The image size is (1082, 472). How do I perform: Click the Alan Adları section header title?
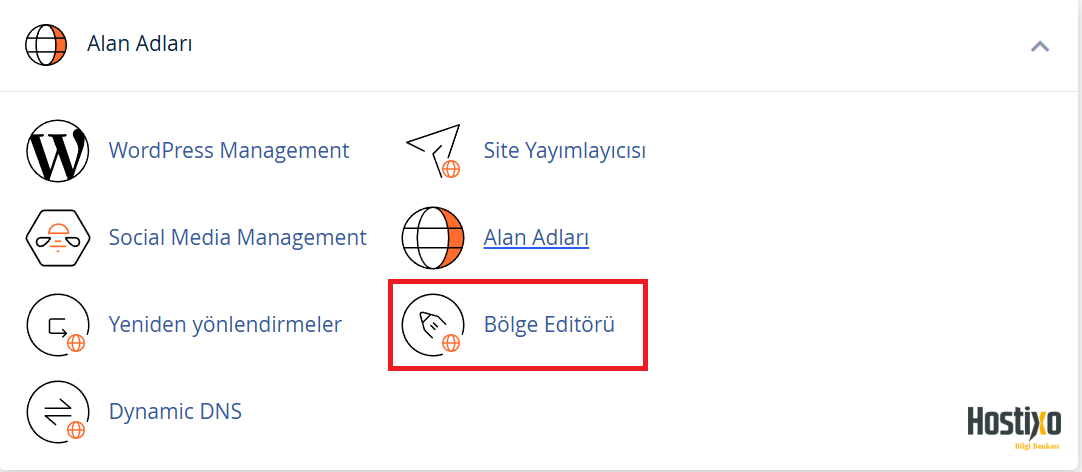click(140, 45)
